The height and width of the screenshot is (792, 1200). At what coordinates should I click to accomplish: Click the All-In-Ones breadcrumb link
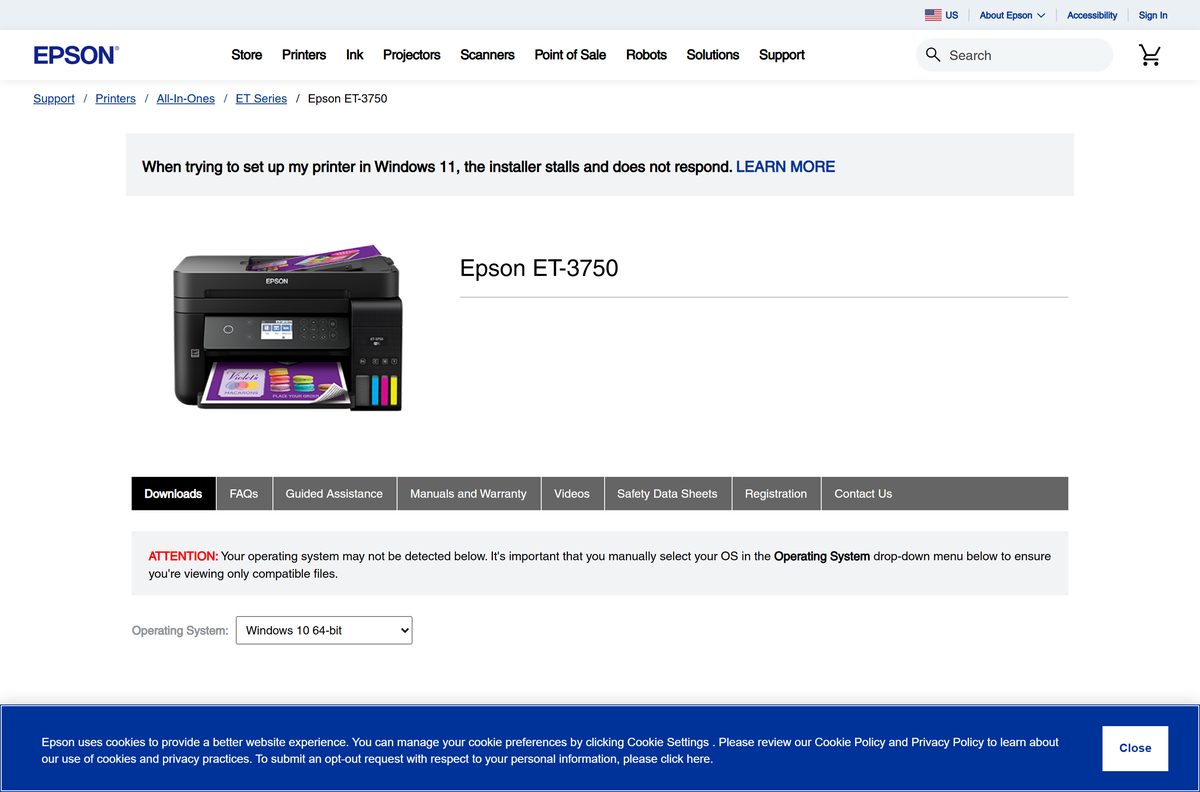[186, 98]
